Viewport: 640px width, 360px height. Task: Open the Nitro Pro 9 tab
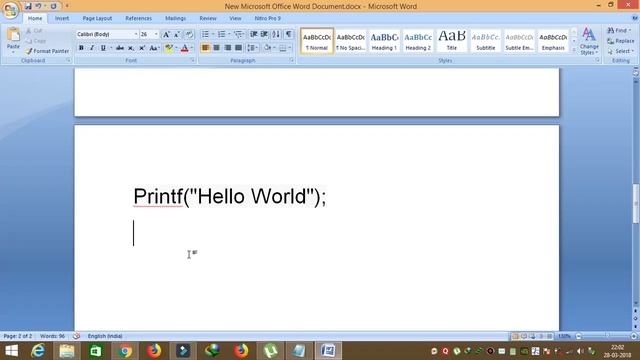[x=267, y=18]
